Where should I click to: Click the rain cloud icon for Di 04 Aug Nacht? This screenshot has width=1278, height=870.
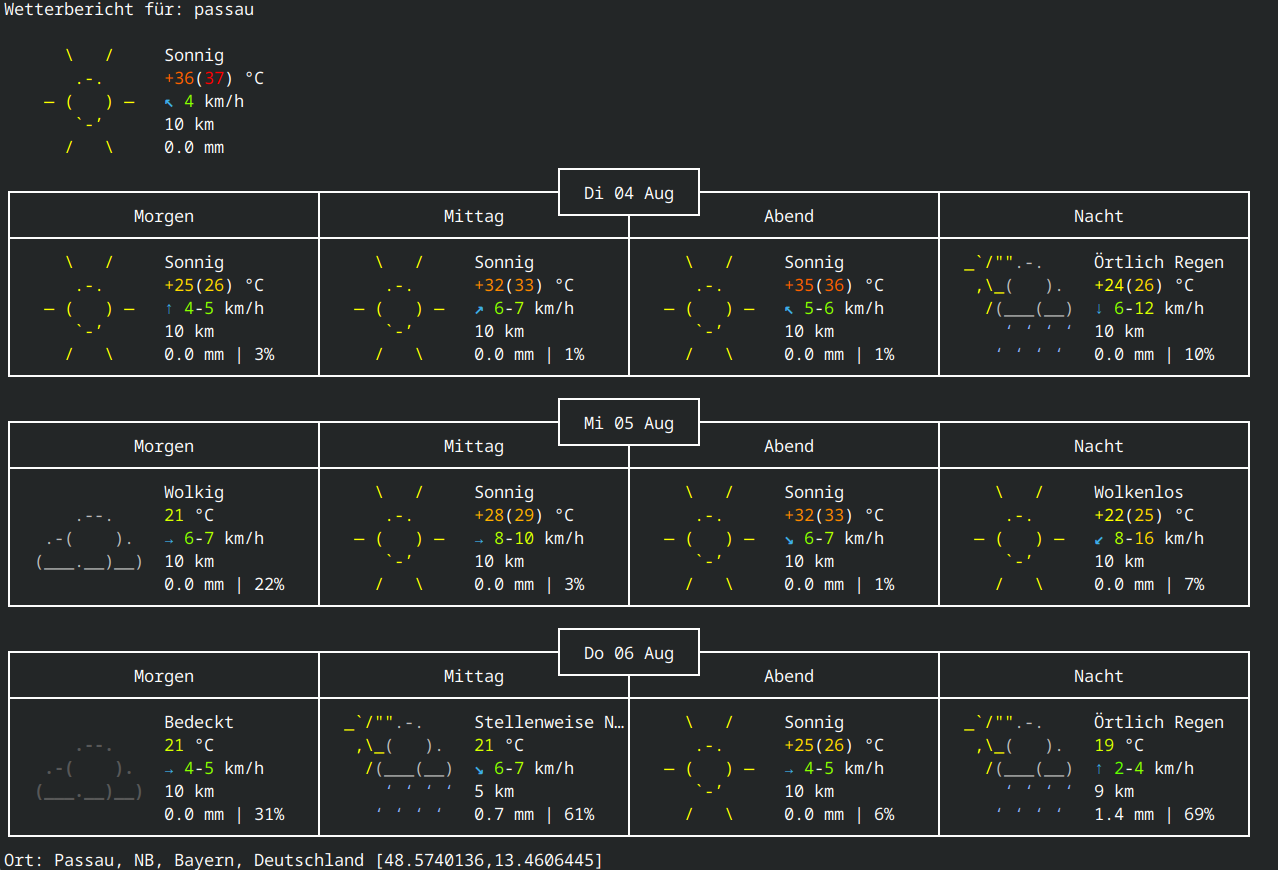1019,309
